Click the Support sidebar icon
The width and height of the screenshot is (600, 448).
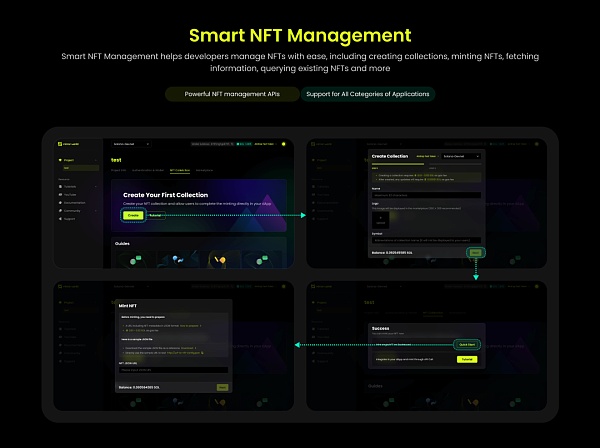coord(60,219)
